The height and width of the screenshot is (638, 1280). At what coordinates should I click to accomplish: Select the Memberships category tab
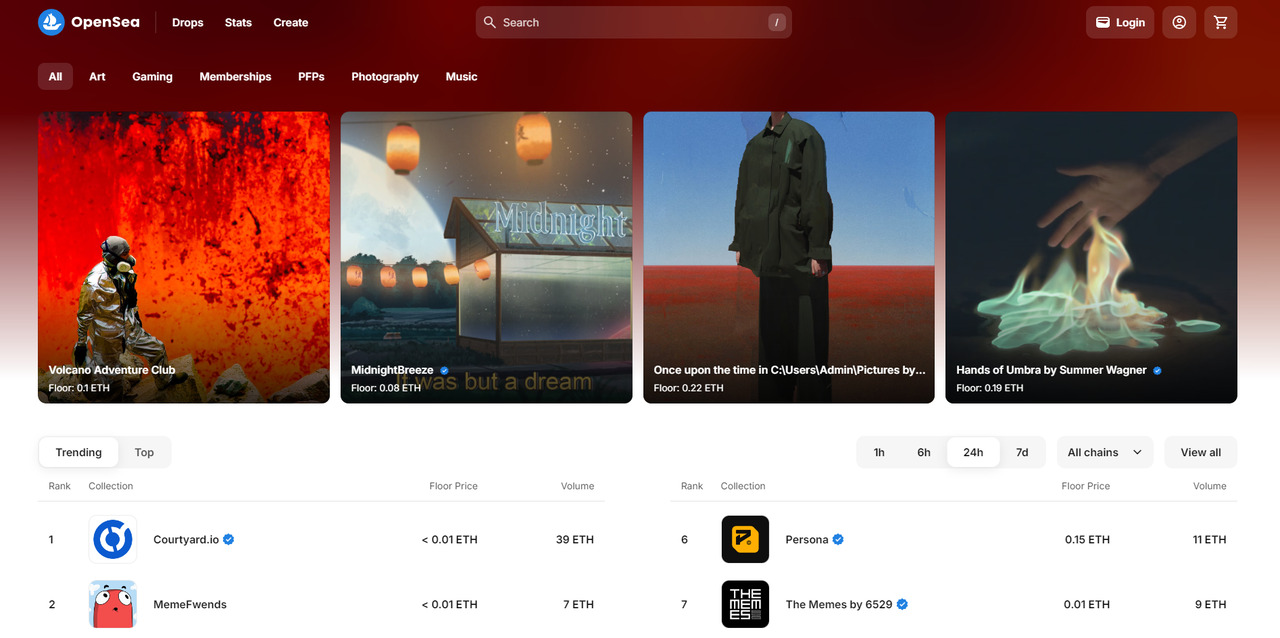235,76
